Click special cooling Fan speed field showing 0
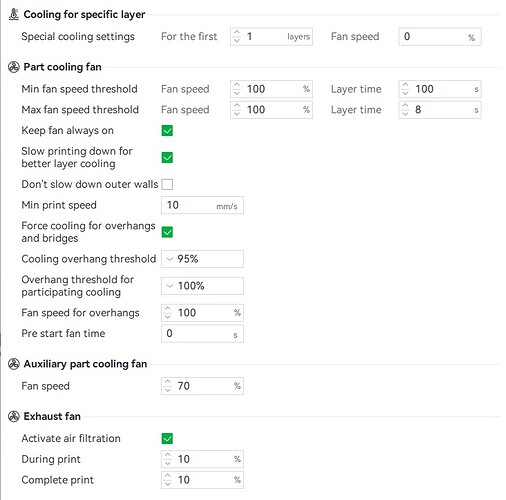This screenshot has height=500, width=506. click(440, 37)
